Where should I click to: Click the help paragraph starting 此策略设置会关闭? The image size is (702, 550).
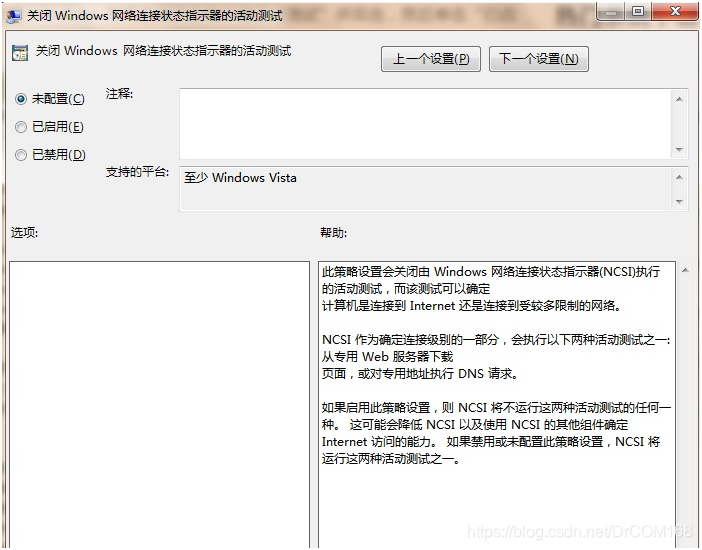pyautogui.click(x=491, y=289)
